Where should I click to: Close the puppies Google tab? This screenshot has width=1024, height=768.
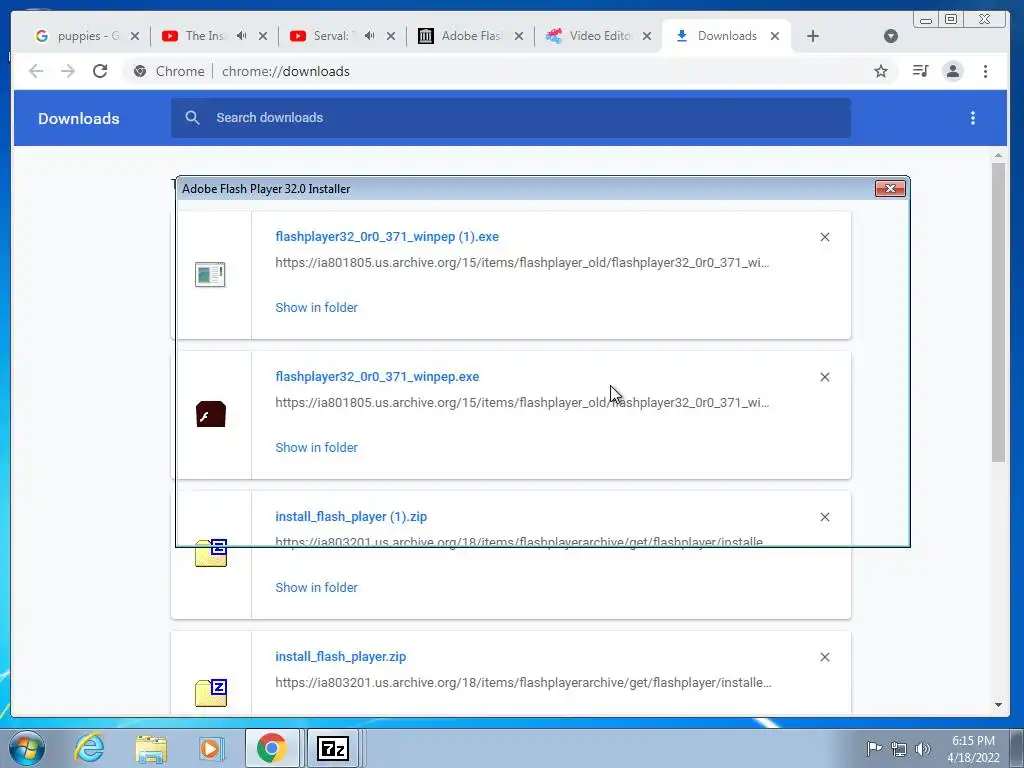click(135, 36)
